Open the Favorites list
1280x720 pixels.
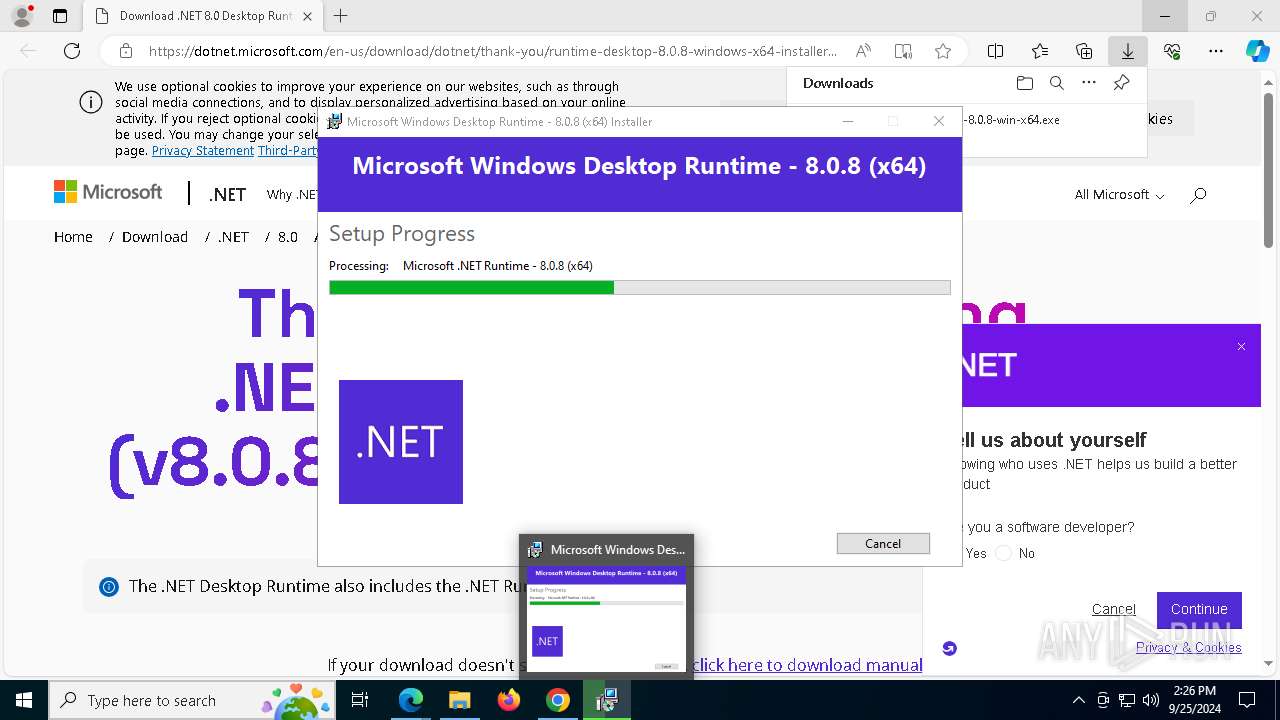(1040, 51)
